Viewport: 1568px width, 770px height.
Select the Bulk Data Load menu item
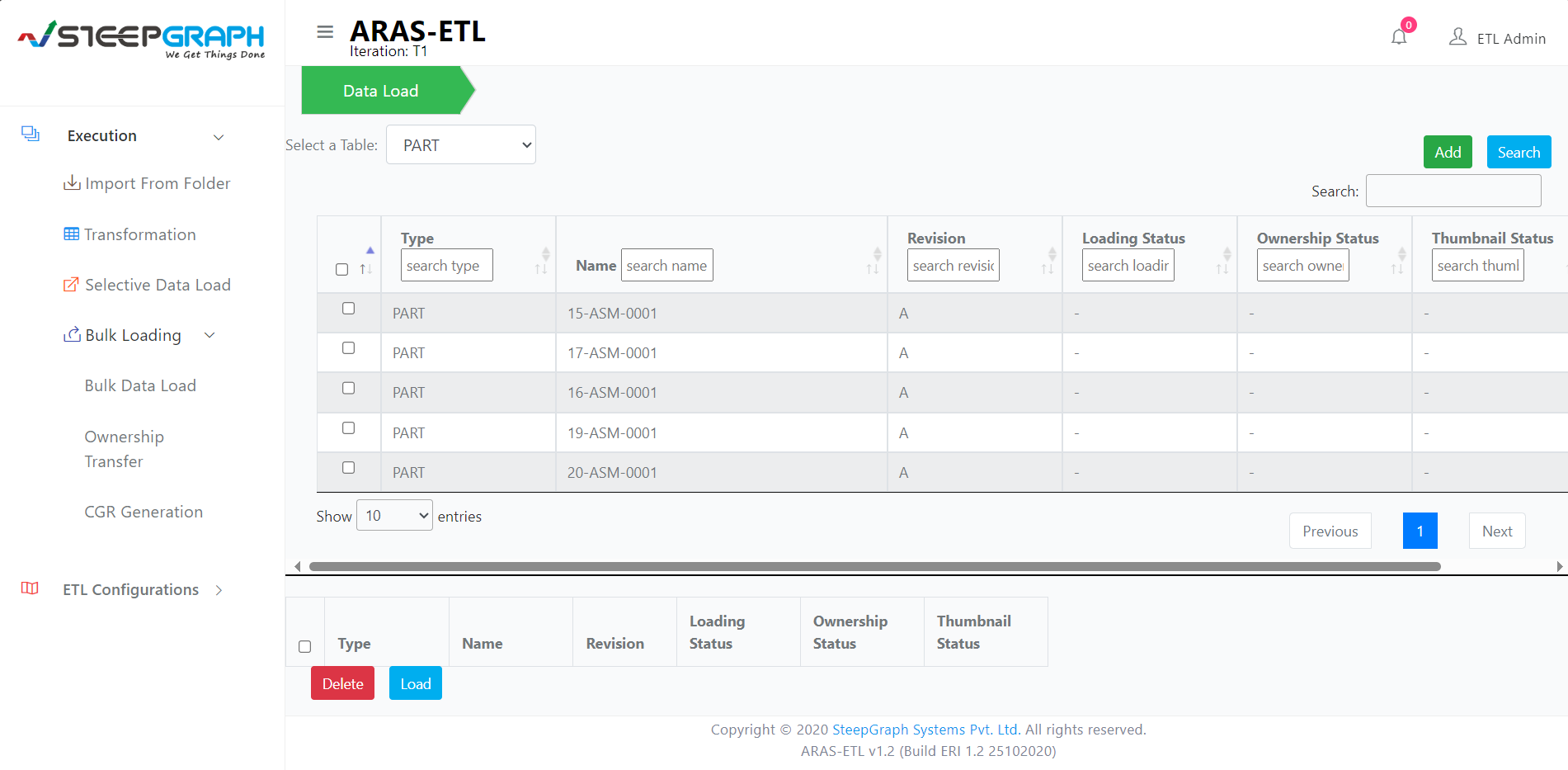tap(140, 385)
